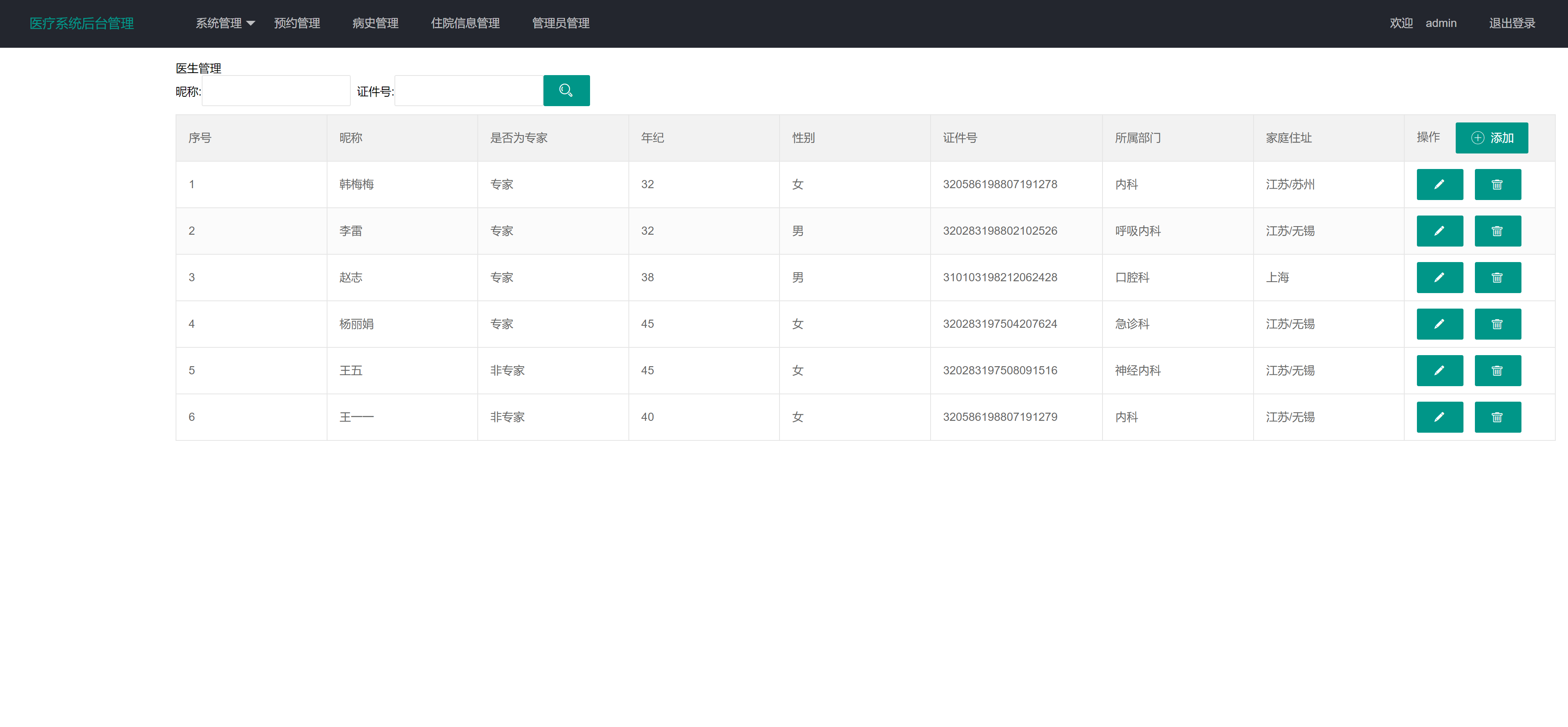Delete 杨丽娟 via trash icon
The height and width of the screenshot is (727, 1568).
(x=1497, y=324)
